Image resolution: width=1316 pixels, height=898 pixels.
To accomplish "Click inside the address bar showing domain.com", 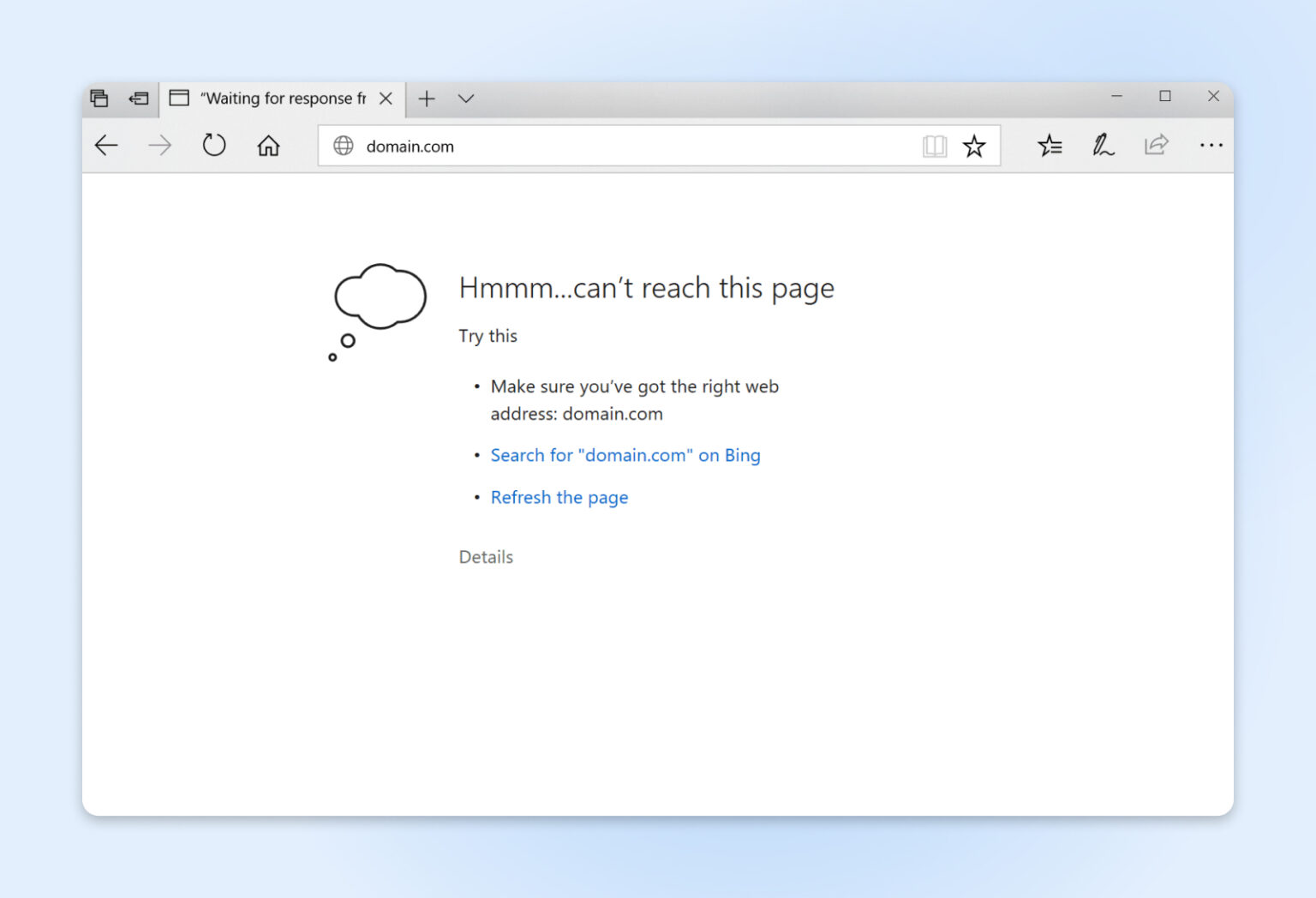I will click(600, 146).
